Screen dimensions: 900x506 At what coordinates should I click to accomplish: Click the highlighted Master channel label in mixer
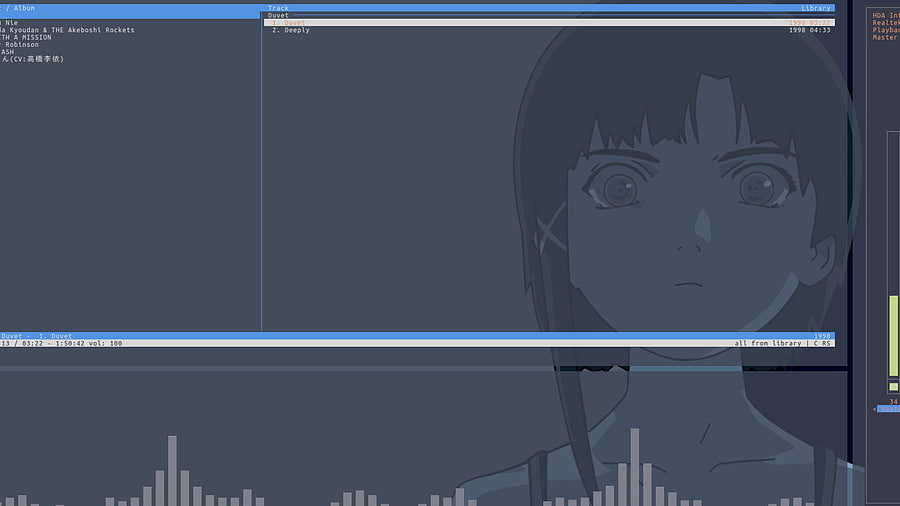click(x=889, y=409)
